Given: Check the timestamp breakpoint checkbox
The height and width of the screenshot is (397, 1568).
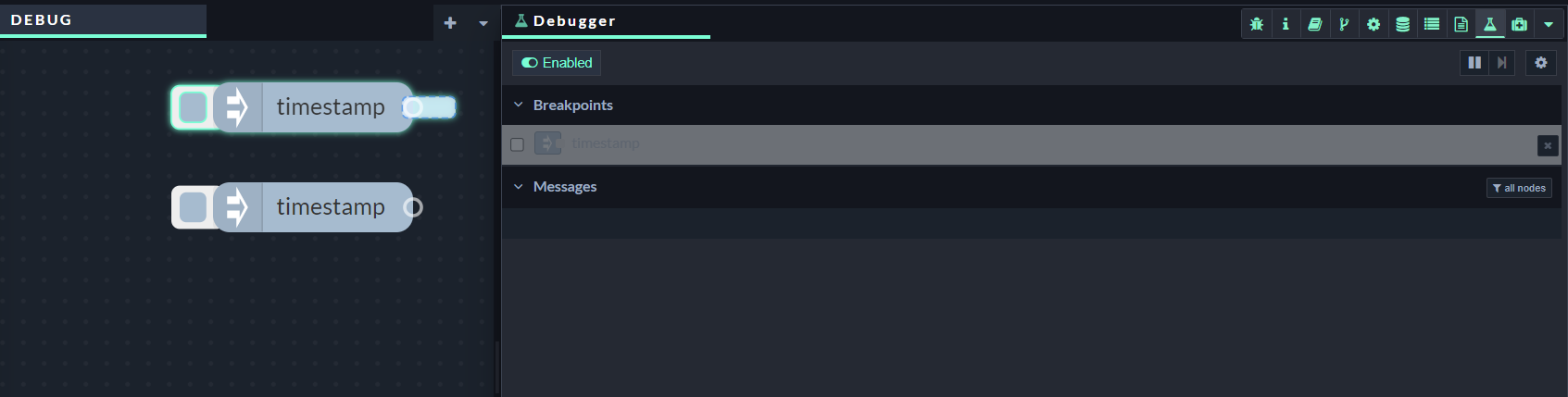Looking at the screenshot, I should click(518, 144).
